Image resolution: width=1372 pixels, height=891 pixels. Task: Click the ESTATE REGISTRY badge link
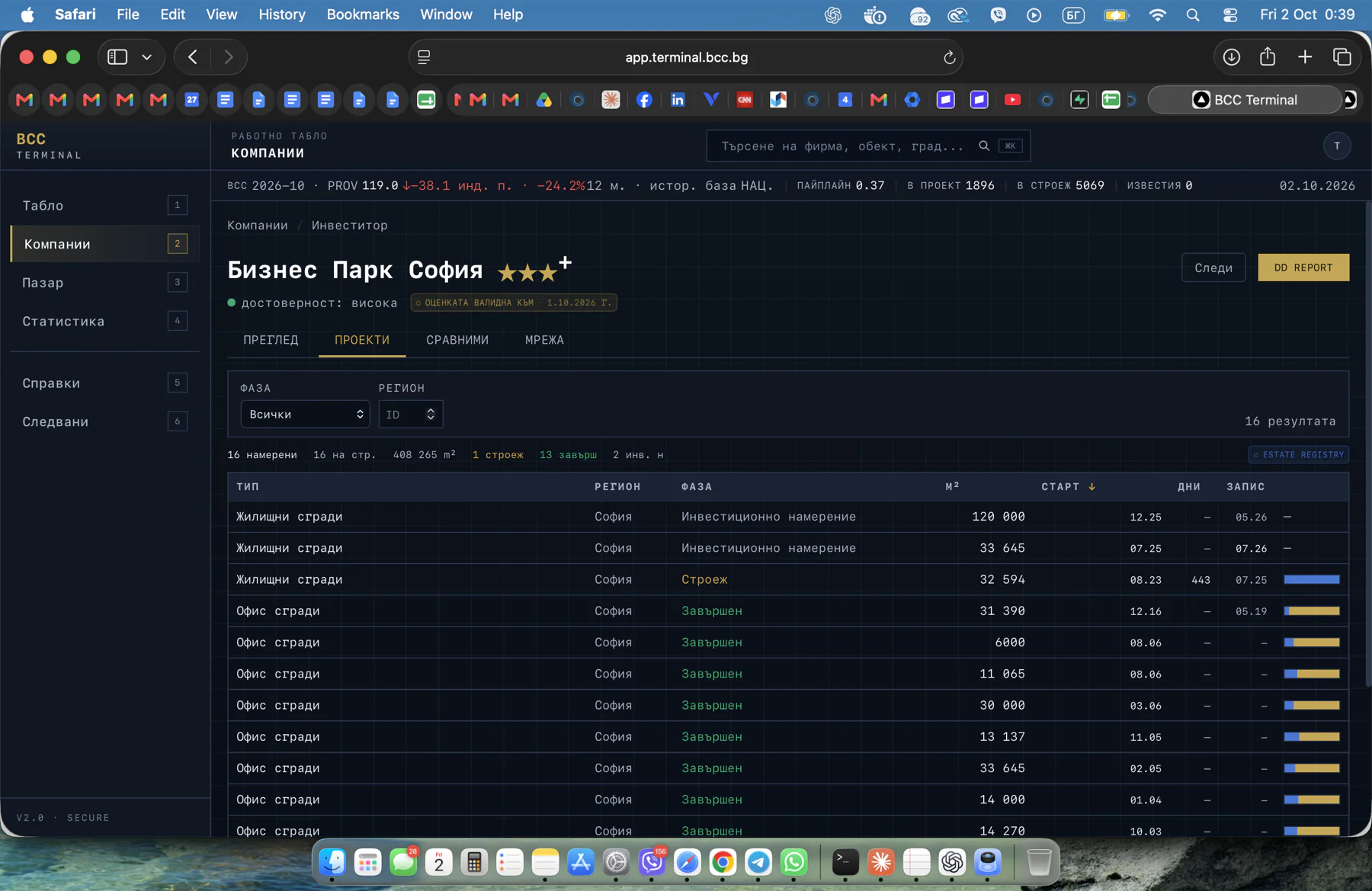pos(1299,455)
